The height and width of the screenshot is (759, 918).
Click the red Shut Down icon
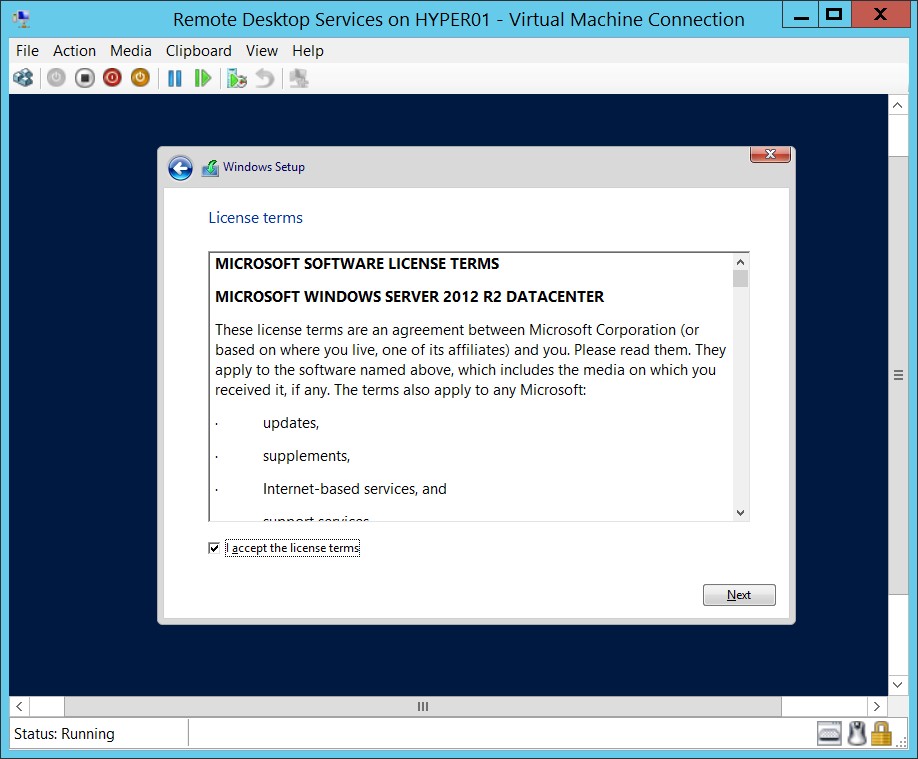coord(112,78)
